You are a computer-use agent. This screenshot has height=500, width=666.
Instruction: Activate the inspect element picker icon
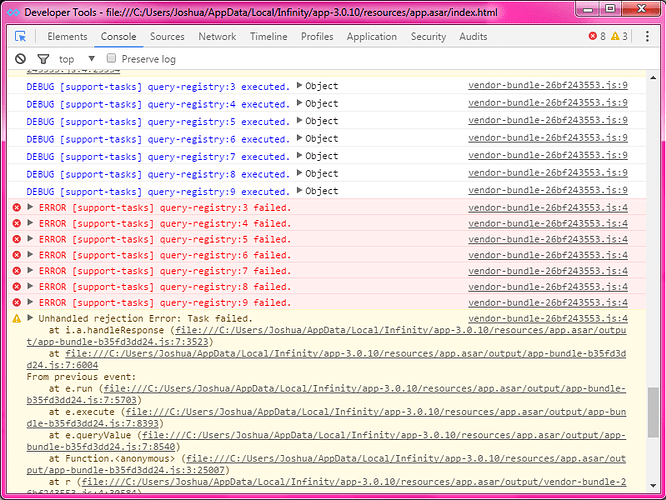[x=20, y=37]
